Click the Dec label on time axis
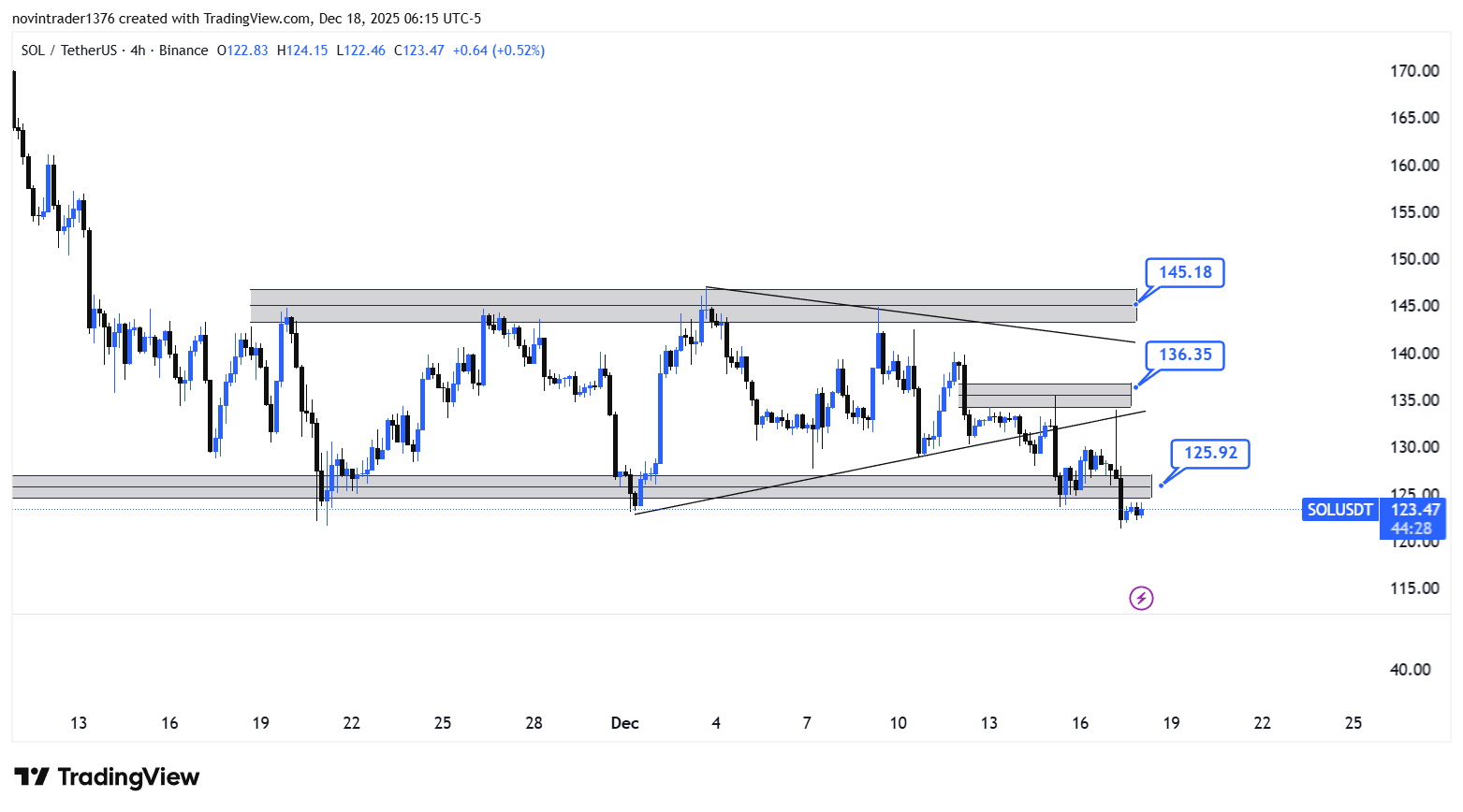The height and width of the screenshot is (812, 1463). [624, 723]
